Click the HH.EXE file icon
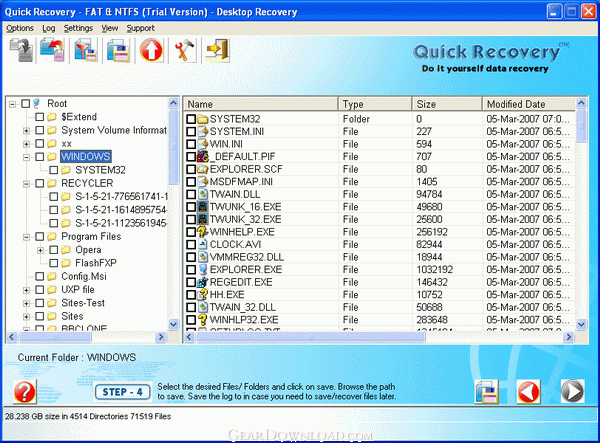Image resolution: width=600 pixels, height=443 pixels. pos(202,295)
